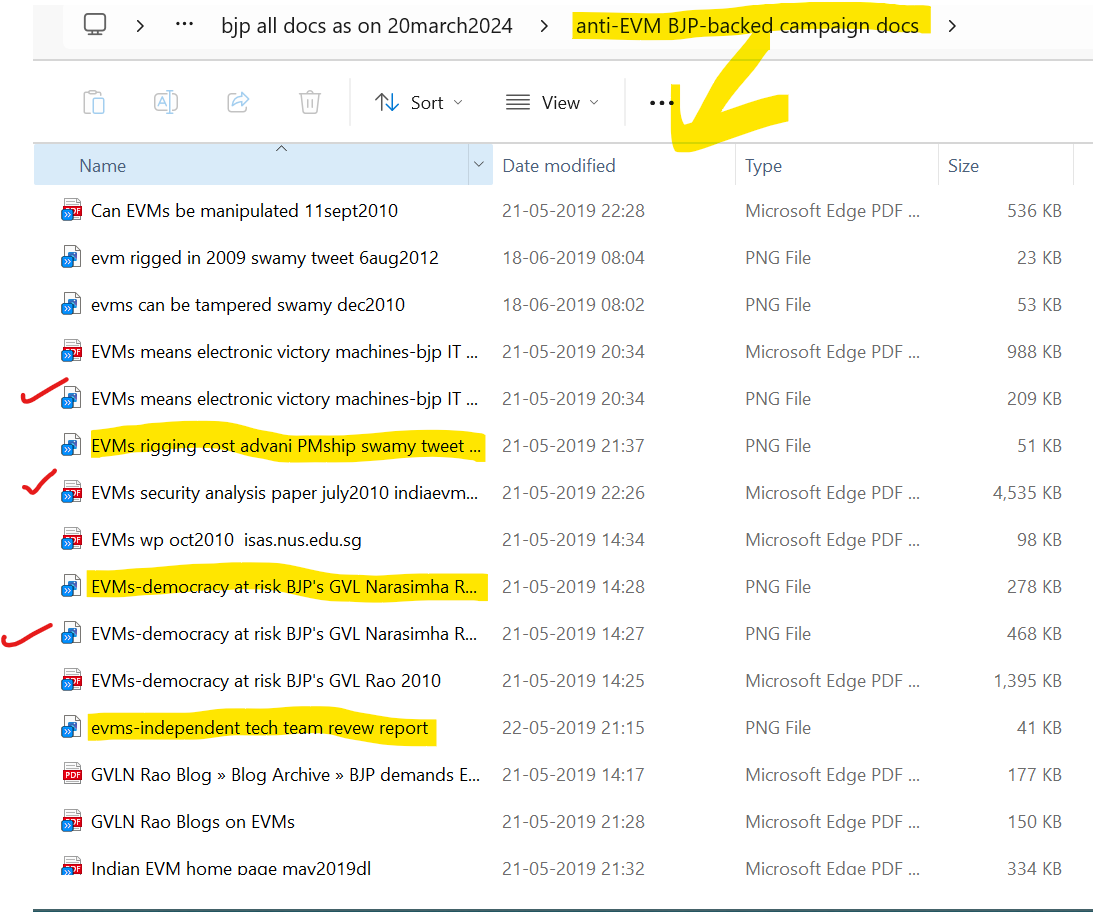Click the 98 KB size cell
The width and height of the screenshot is (1093, 912).
coord(1039,540)
